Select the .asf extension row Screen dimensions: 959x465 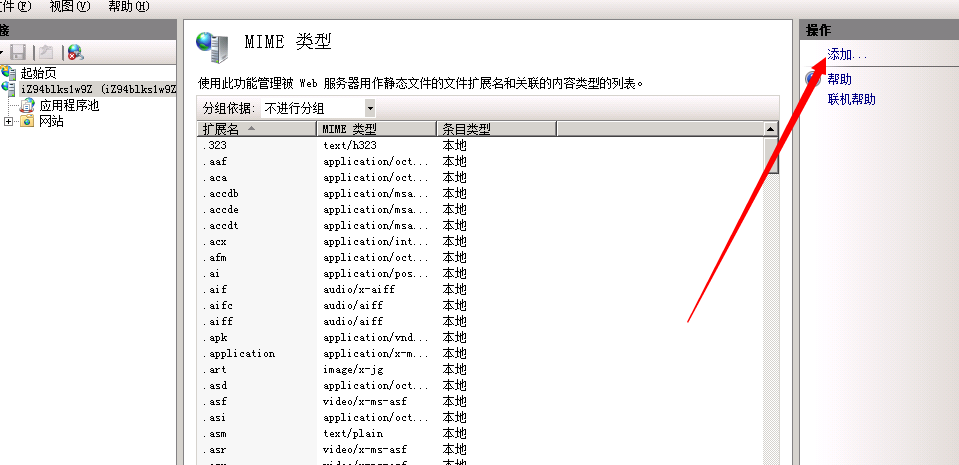pyautogui.click(x=480, y=401)
